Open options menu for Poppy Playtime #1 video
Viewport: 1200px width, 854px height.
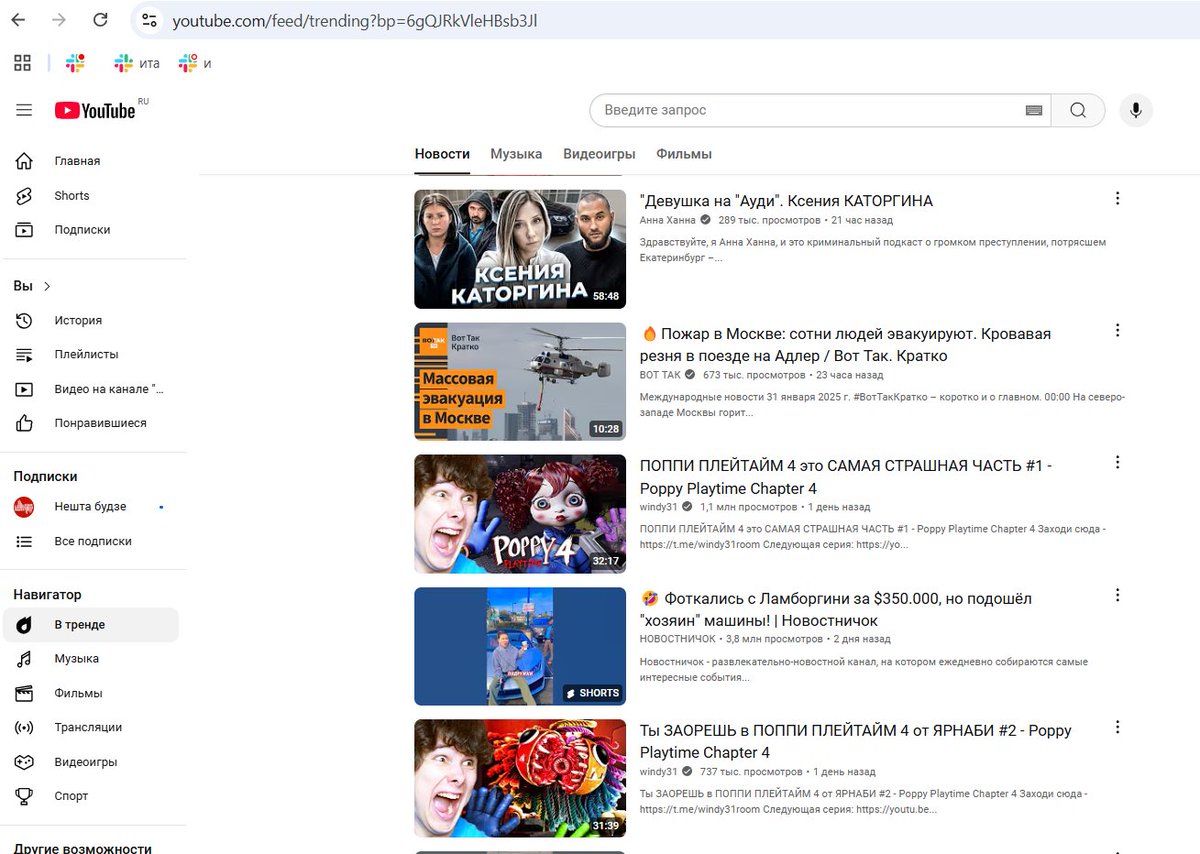coord(1118,462)
